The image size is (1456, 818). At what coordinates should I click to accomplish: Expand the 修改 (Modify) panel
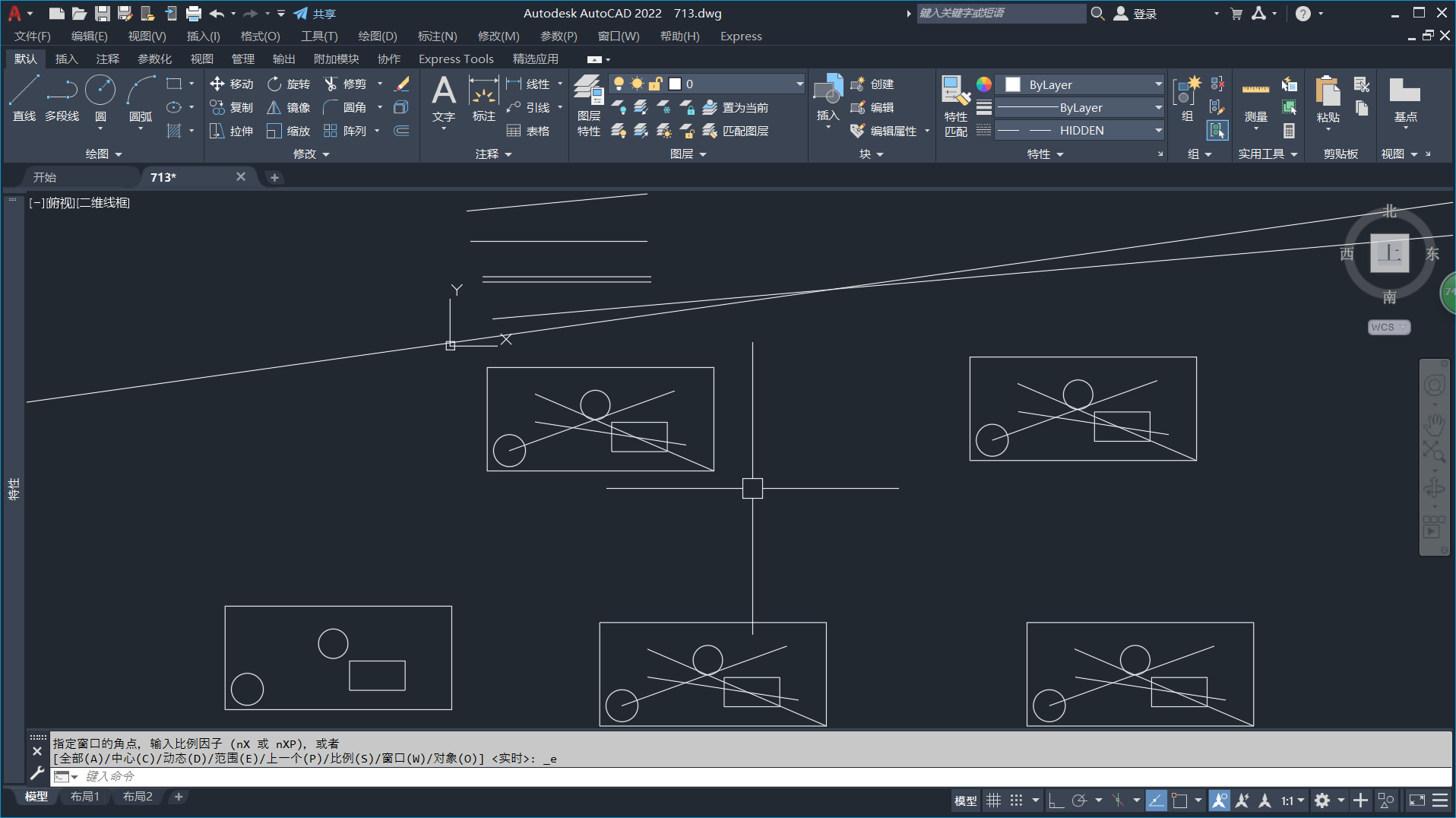[x=312, y=154]
